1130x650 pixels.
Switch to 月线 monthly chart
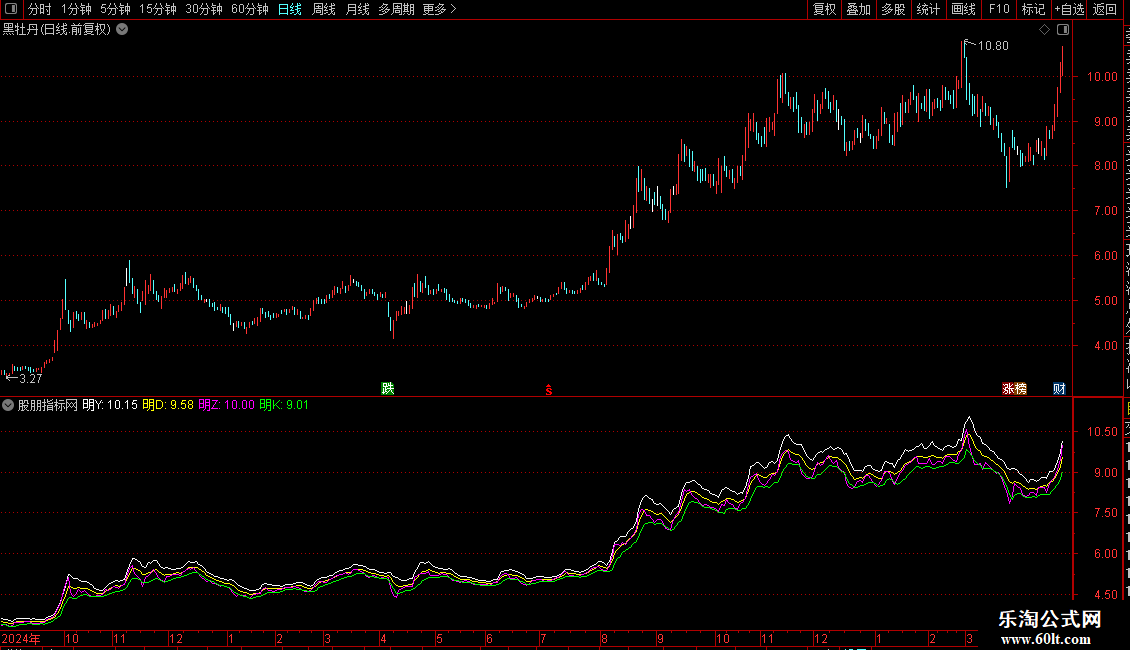357,9
